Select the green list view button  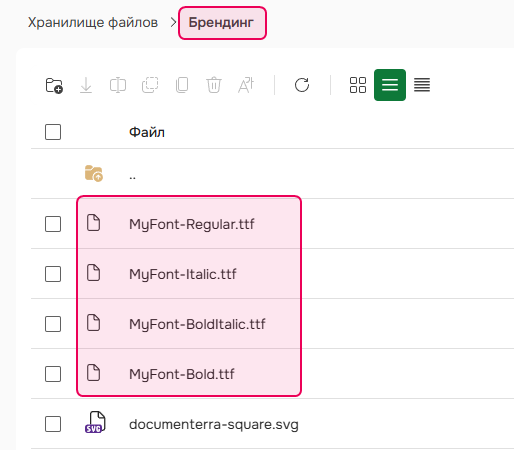coord(390,85)
